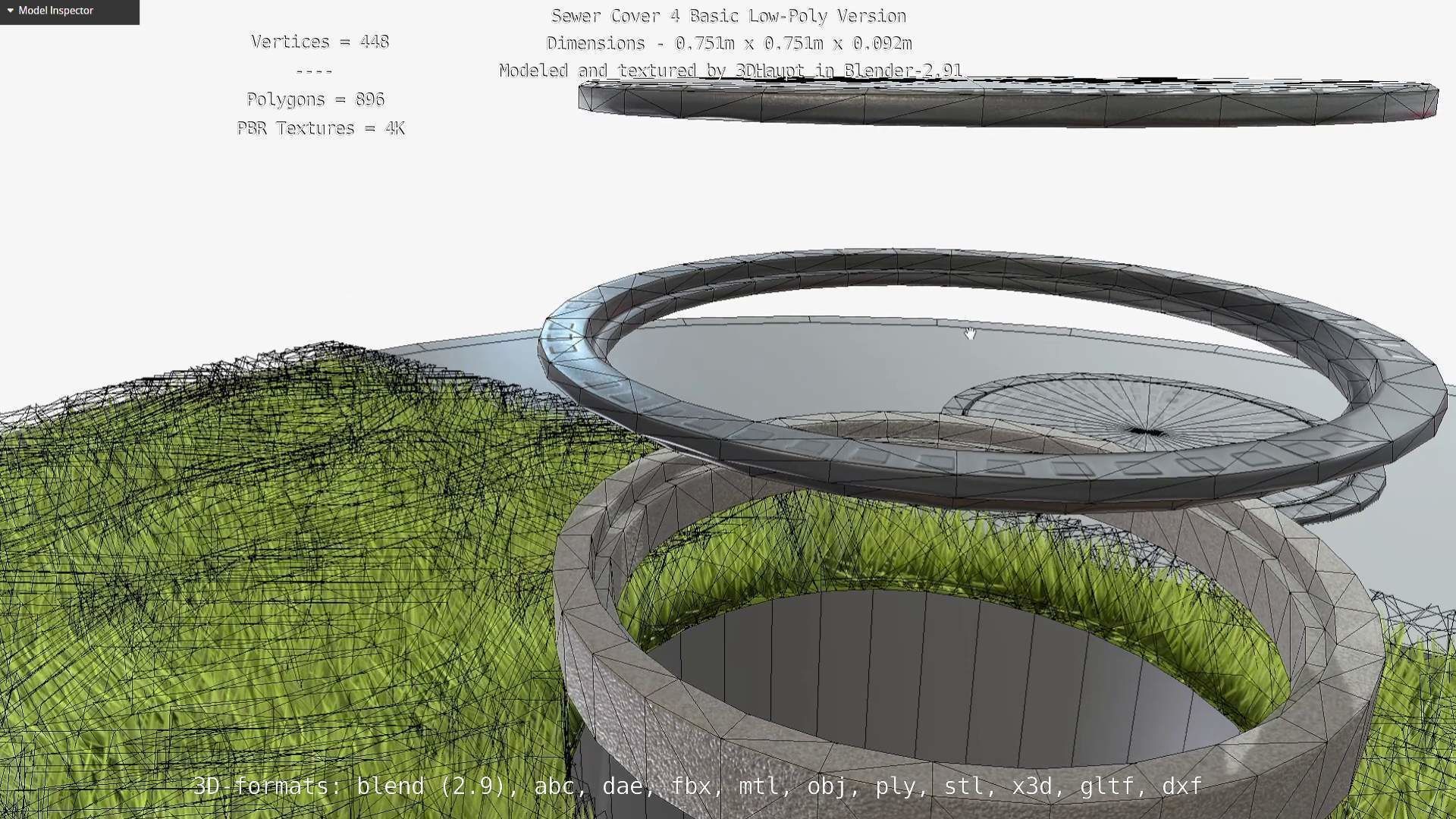
Task: Click the 'Sewer Cover 4 Basic Low-Poly Version' title
Action: click(x=728, y=16)
